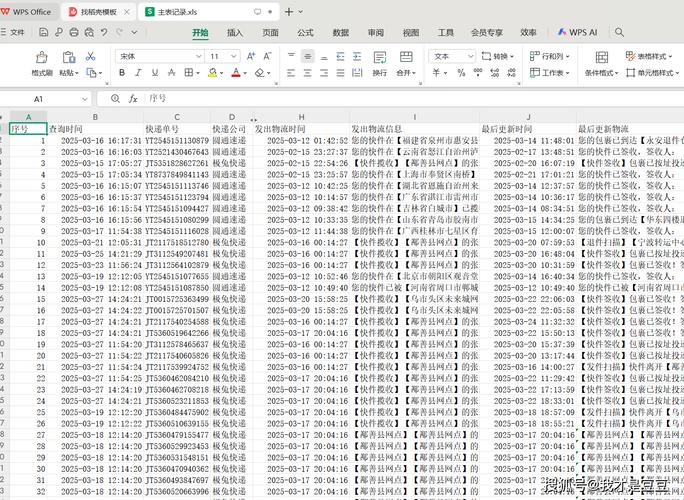
Task: Toggle Italic formatting button
Action: (x=139, y=73)
